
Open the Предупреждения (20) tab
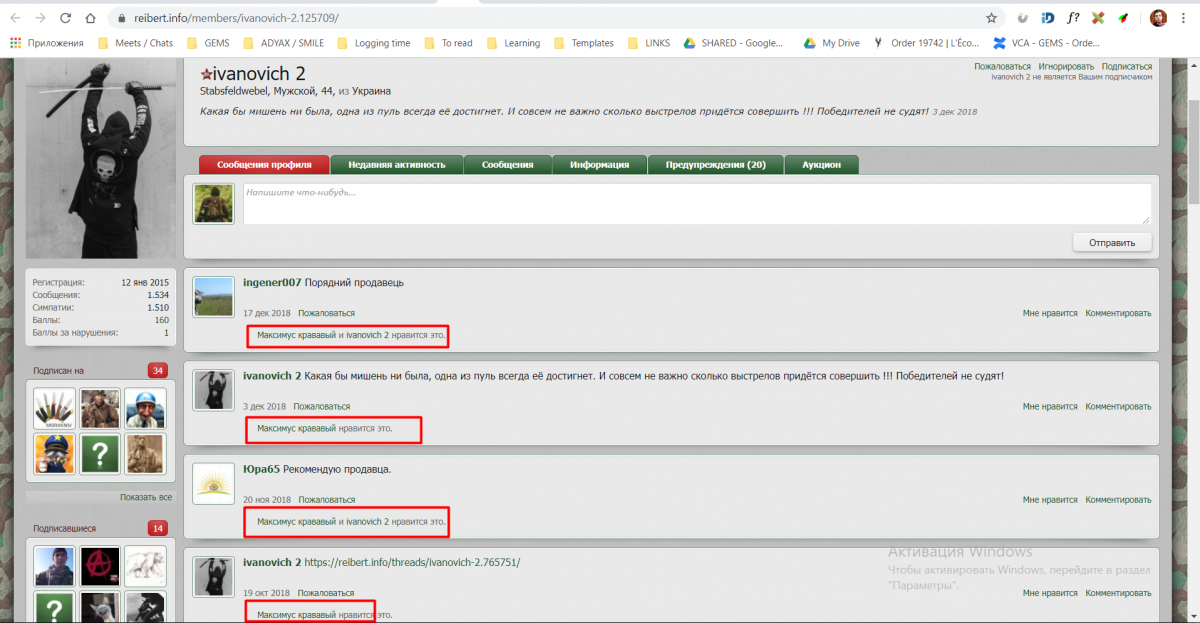[x=715, y=165]
